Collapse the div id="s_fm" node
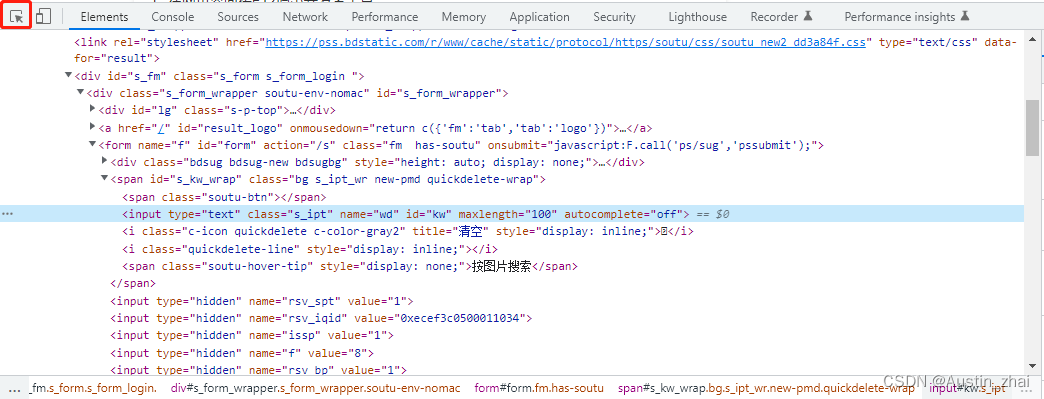 point(69,76)
